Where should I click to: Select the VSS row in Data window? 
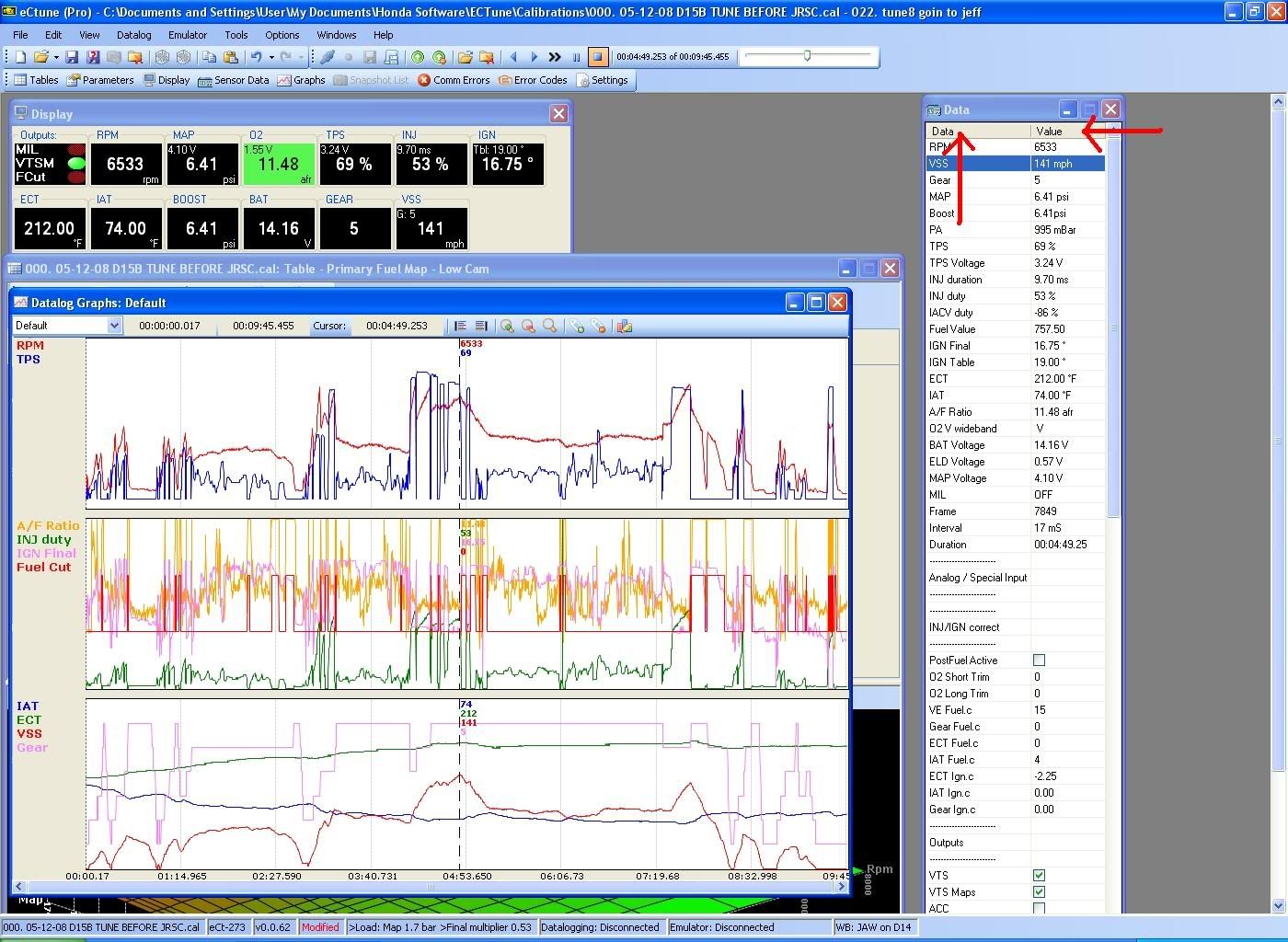click(1016, 164)
